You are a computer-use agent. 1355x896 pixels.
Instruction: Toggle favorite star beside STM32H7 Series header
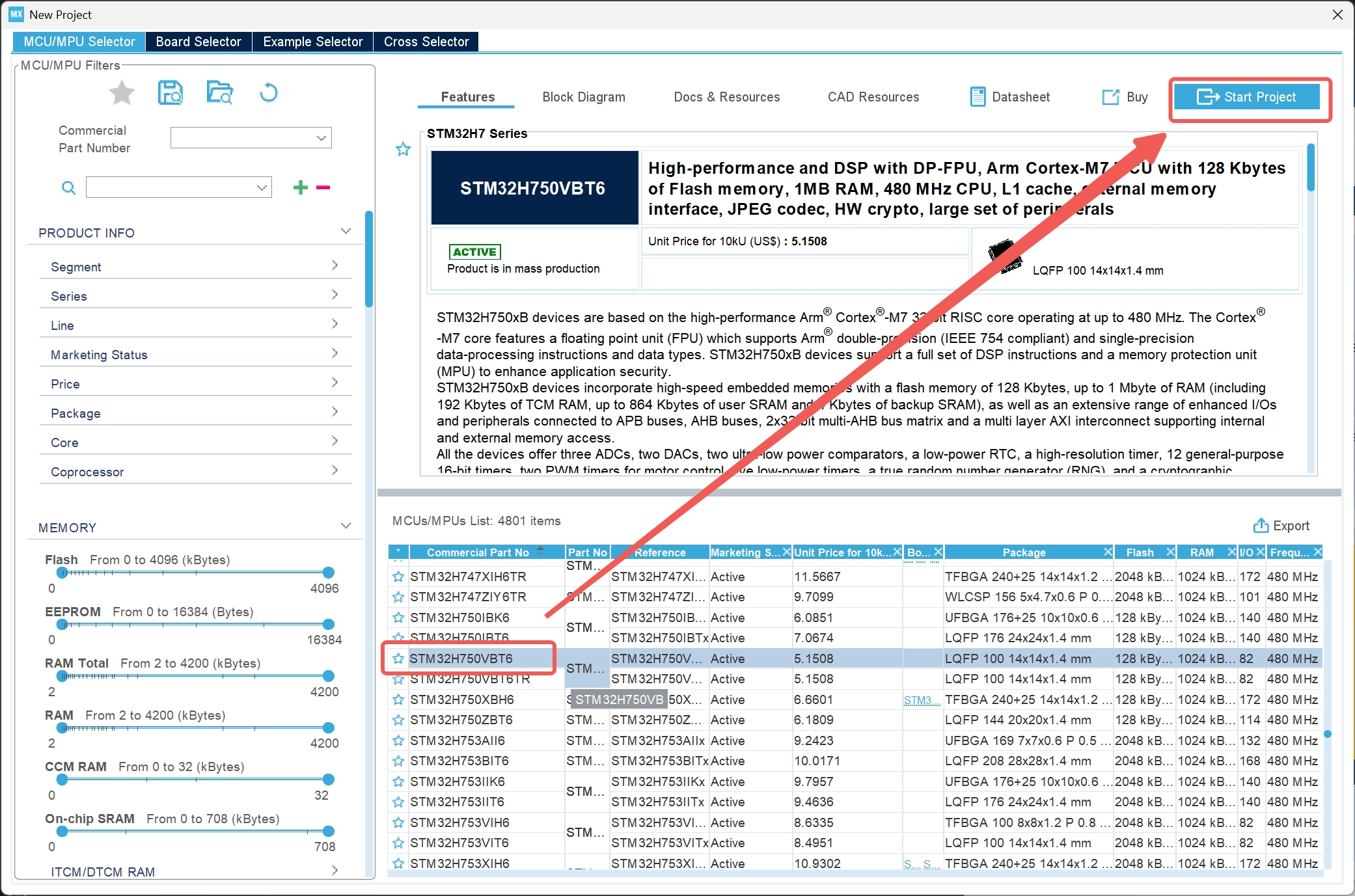click(404, 149)
